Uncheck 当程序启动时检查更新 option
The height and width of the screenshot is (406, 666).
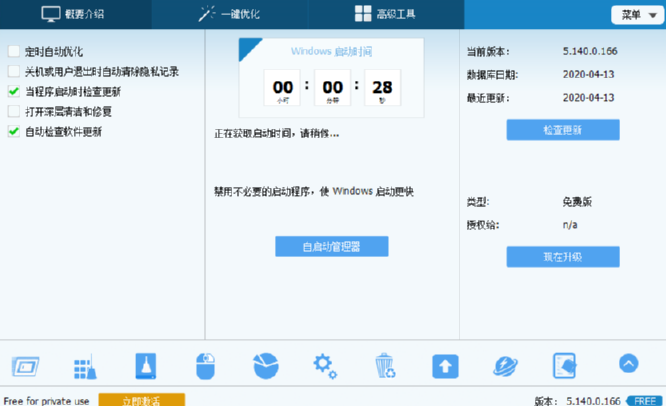(14, 91)
